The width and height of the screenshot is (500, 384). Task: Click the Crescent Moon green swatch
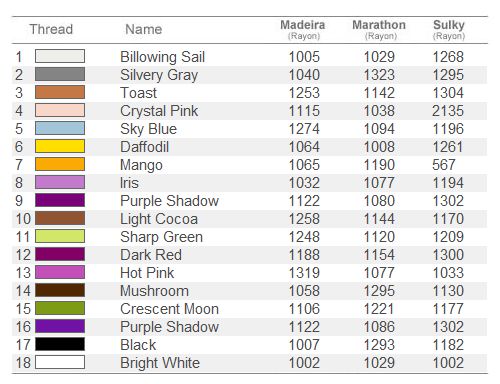pos(60,308)
